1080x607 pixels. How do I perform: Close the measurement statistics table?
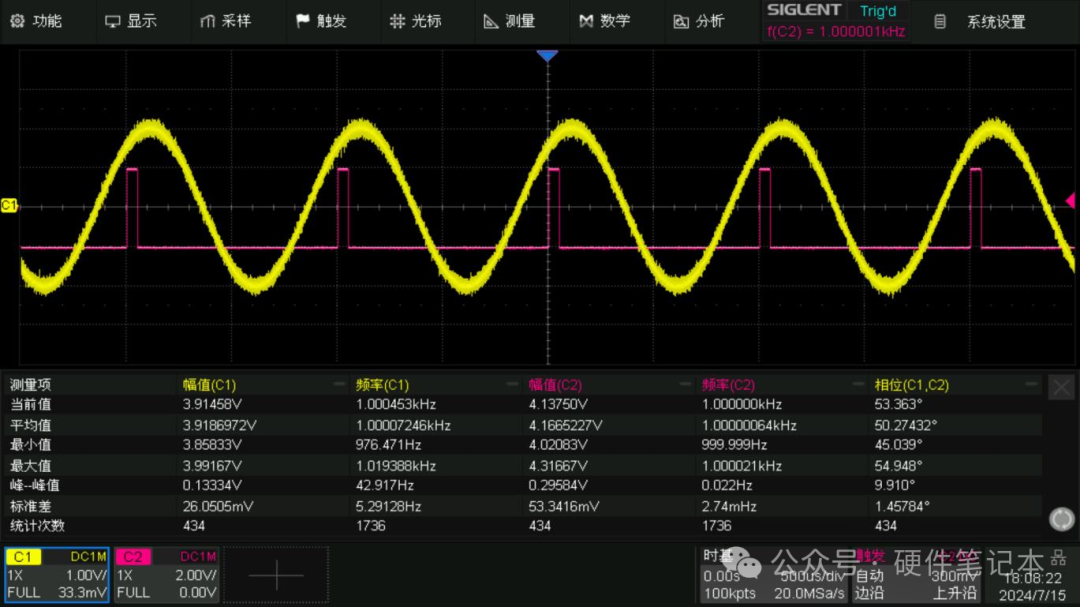1061,387
